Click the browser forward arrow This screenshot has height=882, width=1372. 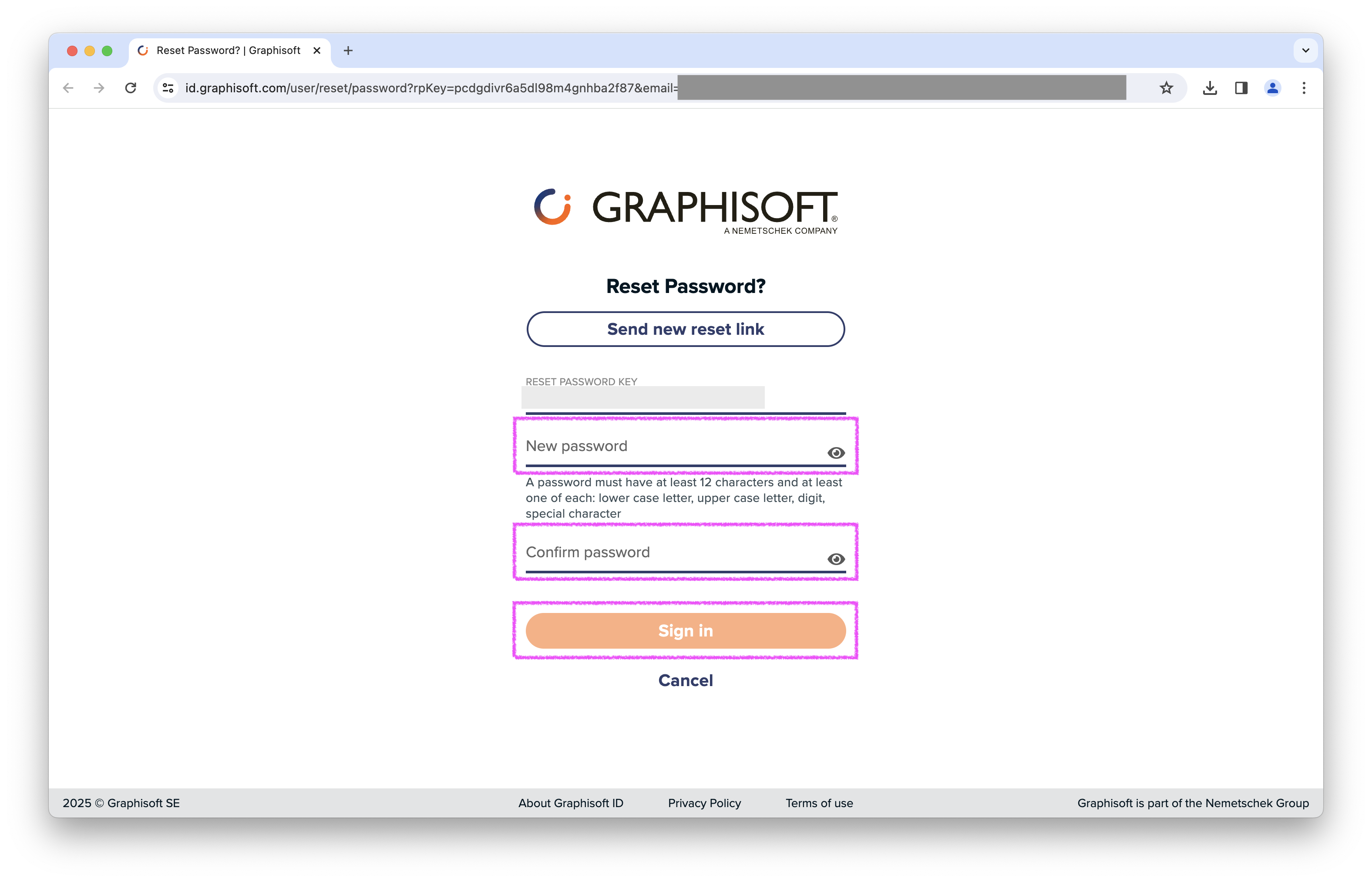99,88
